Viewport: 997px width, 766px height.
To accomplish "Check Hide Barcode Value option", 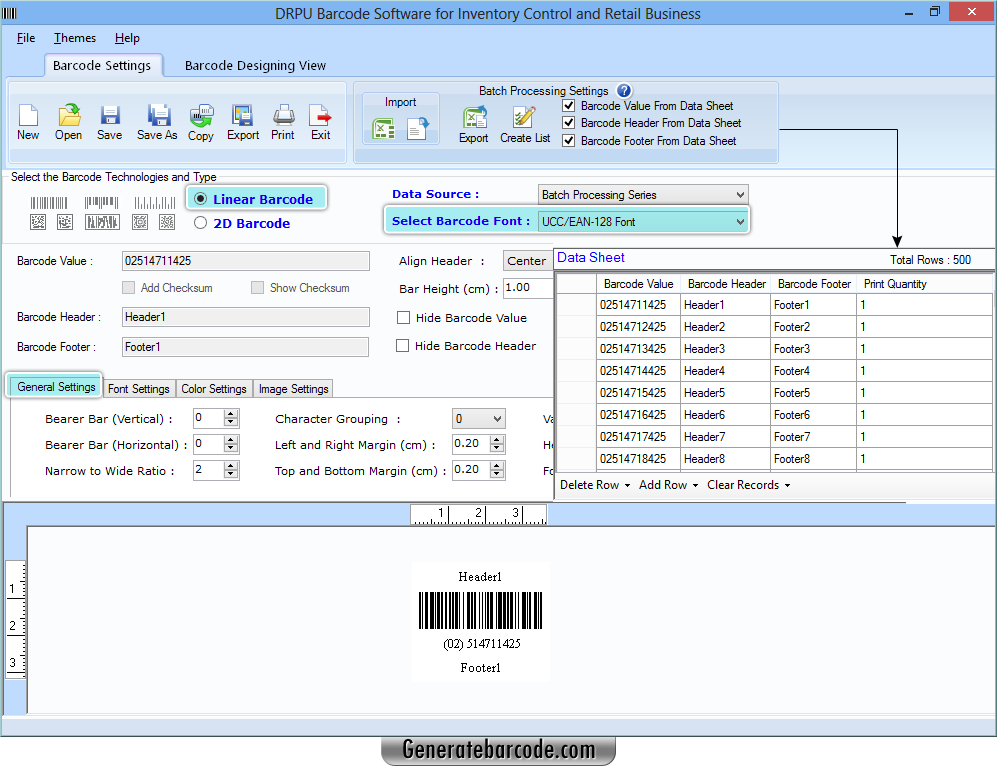I will point(403,318).
